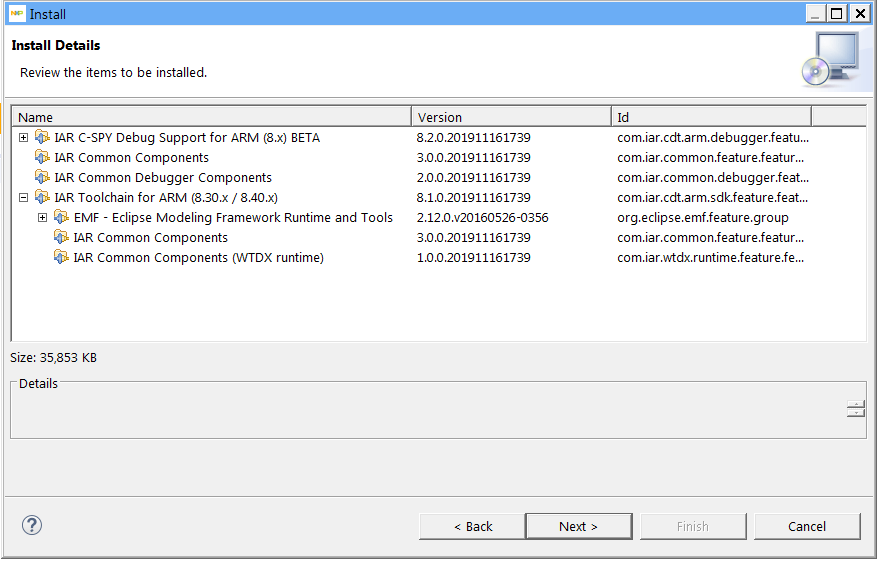Viewport: 877px width, 563px height.
Task: Expand the EMF Eclipse Modeling Framework node
Action: click(43, 217)
